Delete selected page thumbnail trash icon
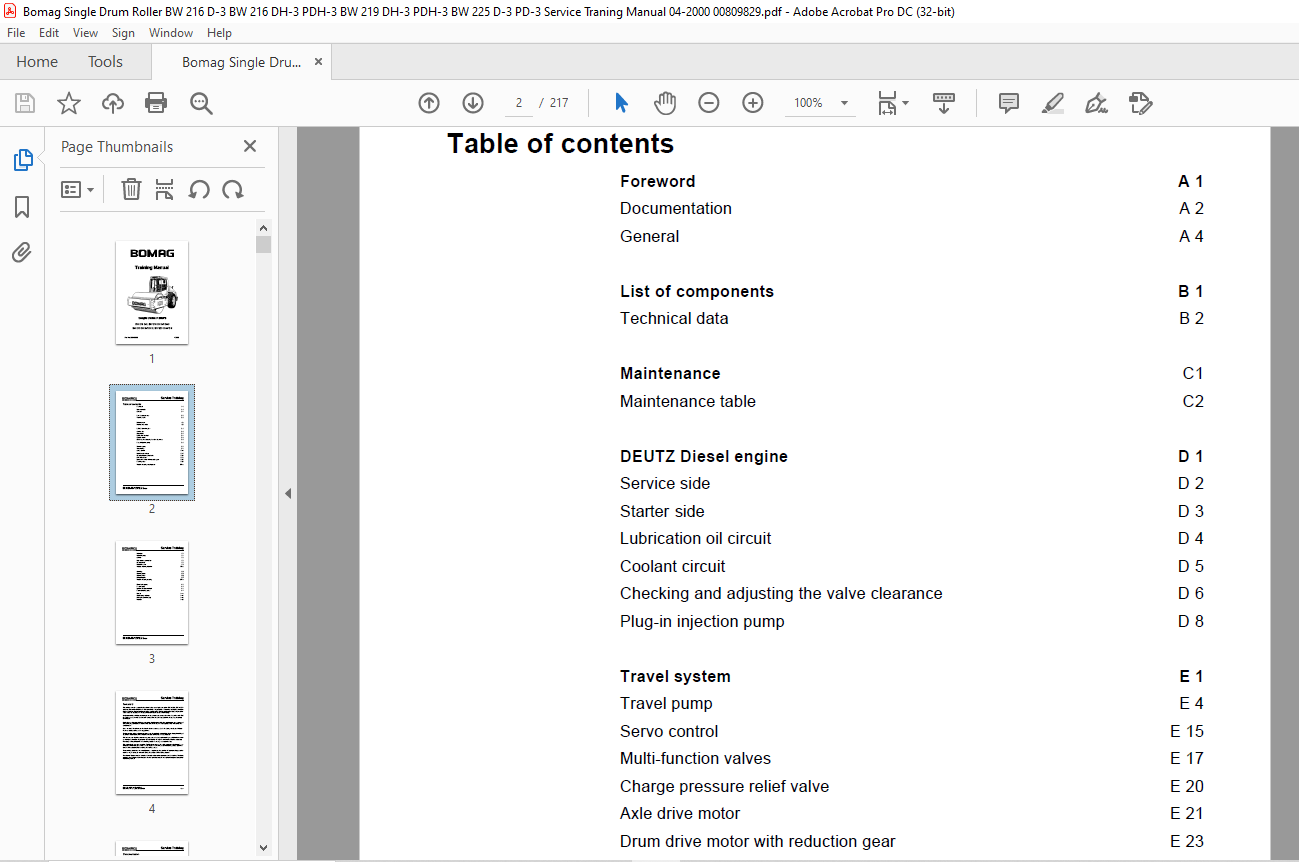This screenshot has height=862, width=1299. pyautogui.click(x=131, y=189)
